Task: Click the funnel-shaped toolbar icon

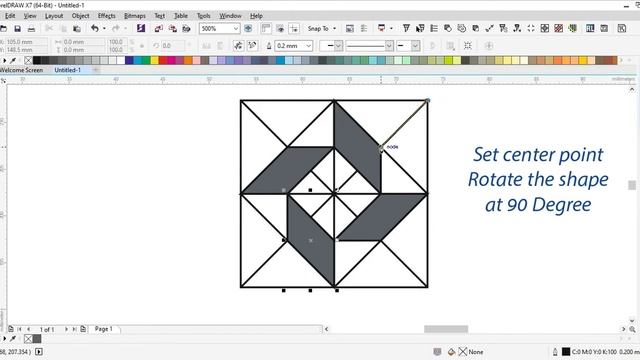Action: [x=406, y=28]
